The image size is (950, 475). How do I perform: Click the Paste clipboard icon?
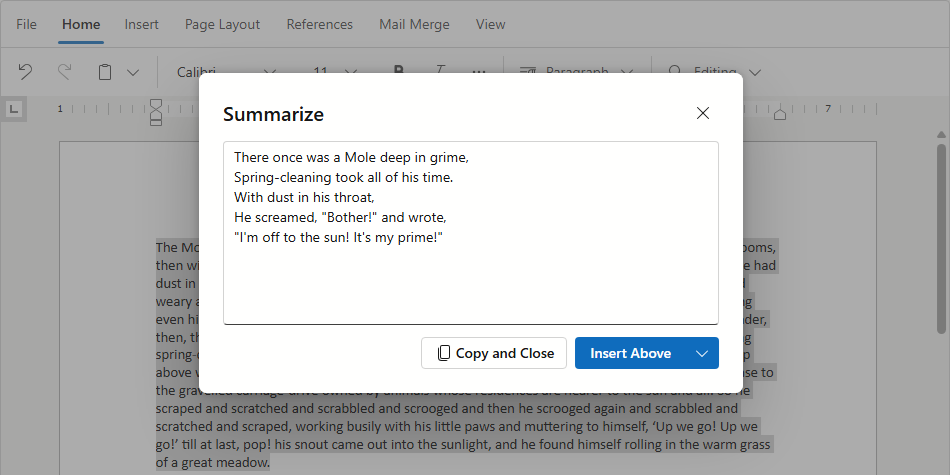pos(105,72)
